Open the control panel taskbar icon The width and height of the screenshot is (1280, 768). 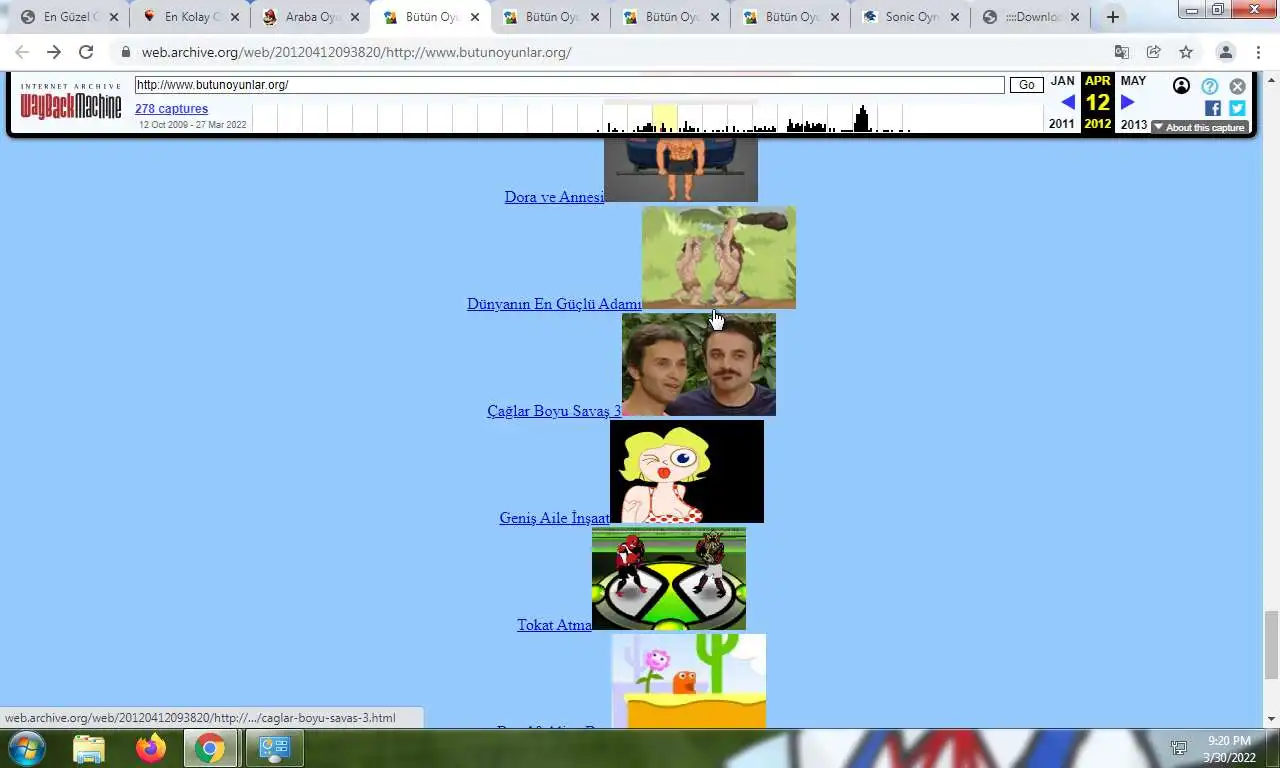click(273, 748)
